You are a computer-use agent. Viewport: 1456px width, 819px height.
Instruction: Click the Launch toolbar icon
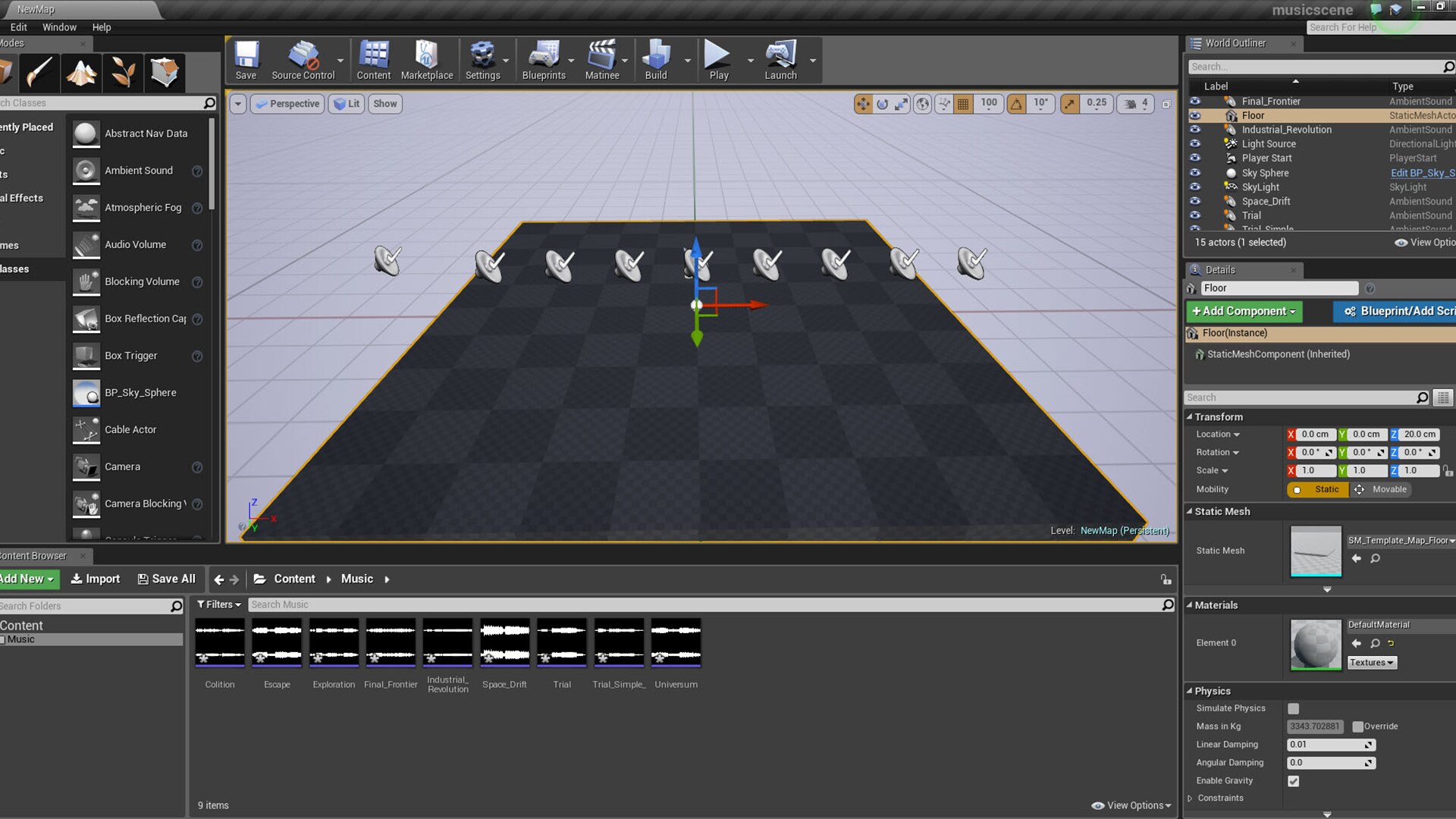click(780, 60)
